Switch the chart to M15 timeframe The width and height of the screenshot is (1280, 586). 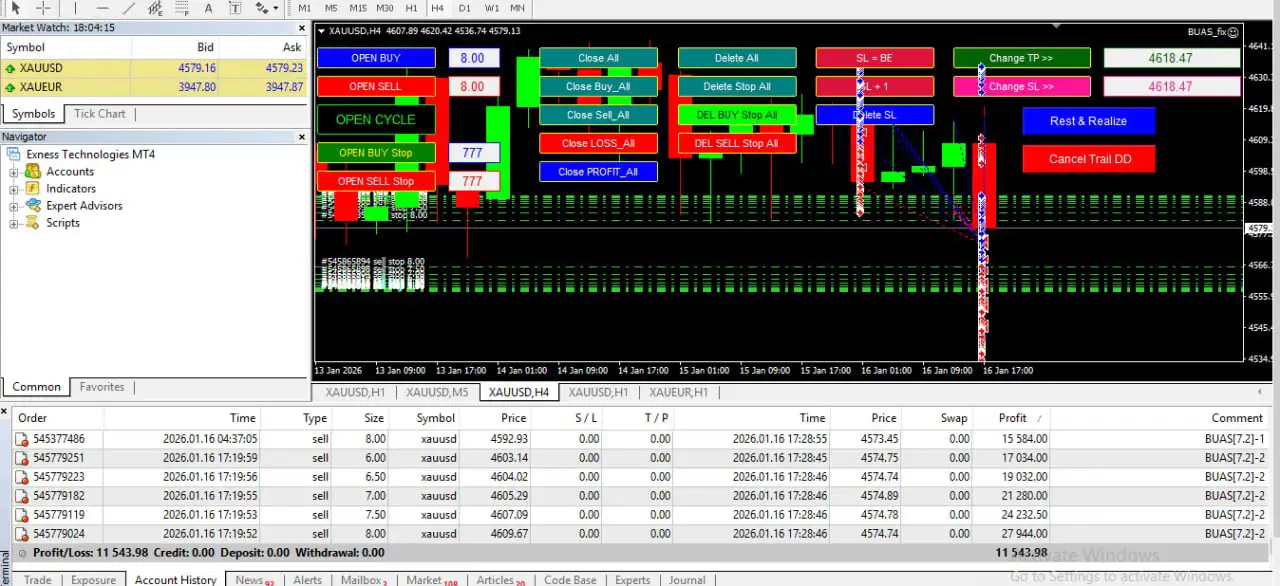pyautogui.click(x=358, y=8)
